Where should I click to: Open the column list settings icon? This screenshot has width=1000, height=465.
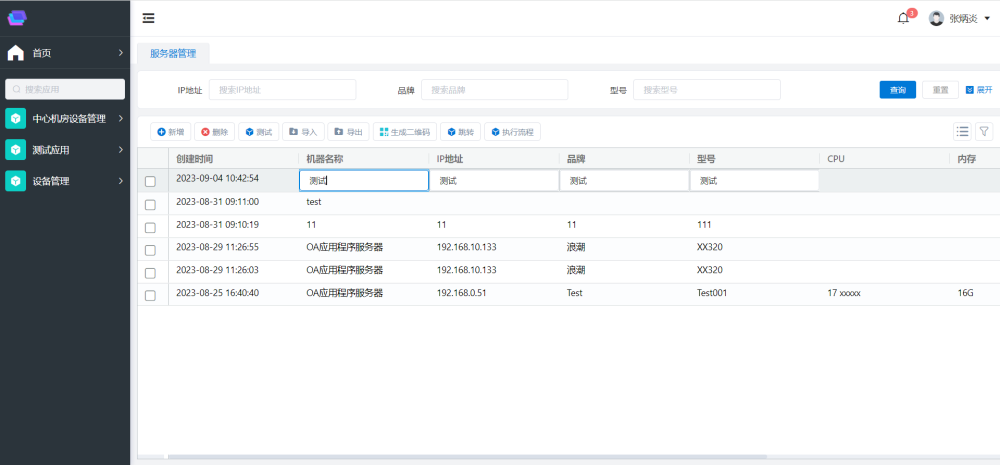tap(962, 131)
